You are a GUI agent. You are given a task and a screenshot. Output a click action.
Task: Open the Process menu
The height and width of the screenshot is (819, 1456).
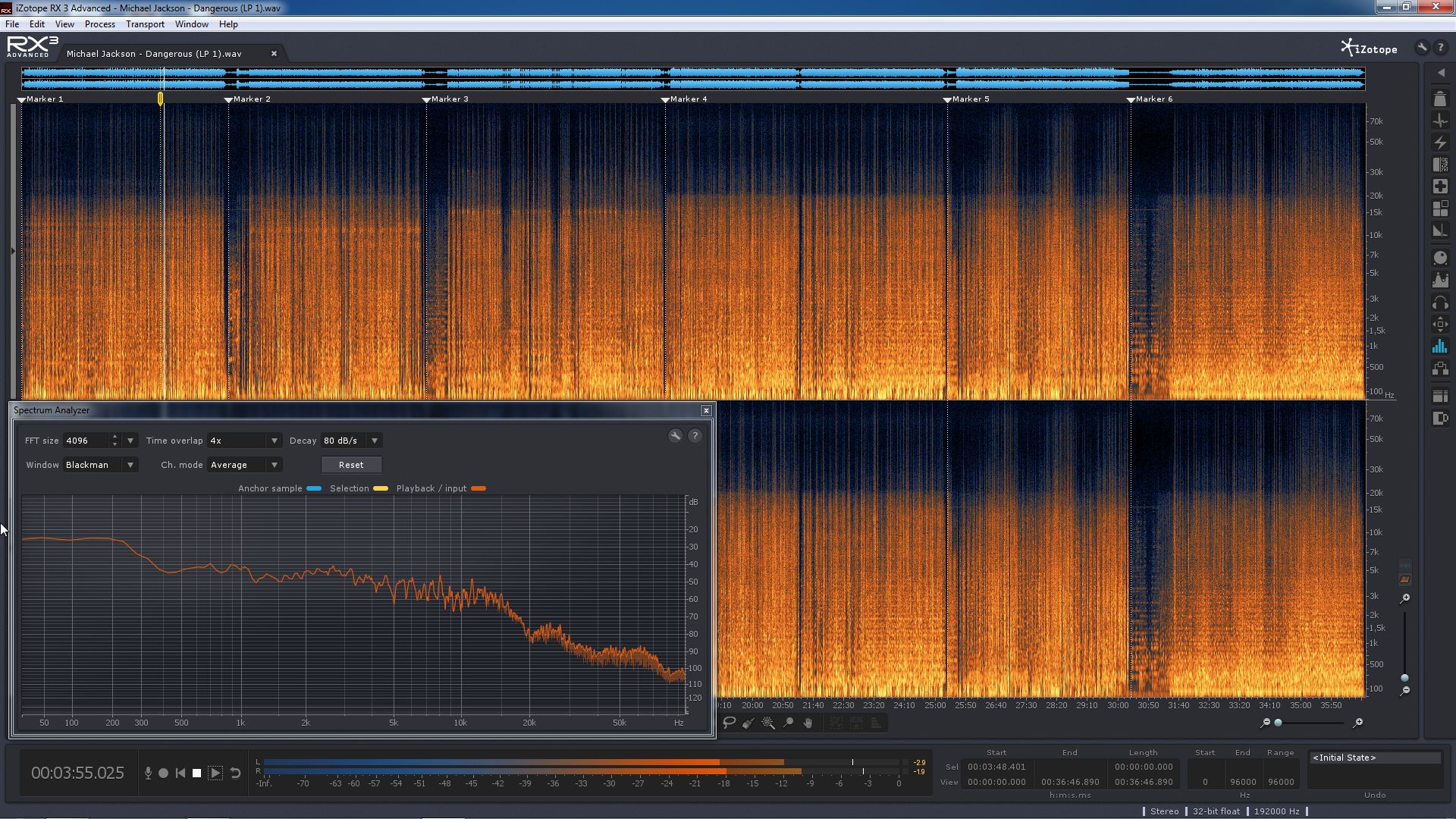click(99, 24)
